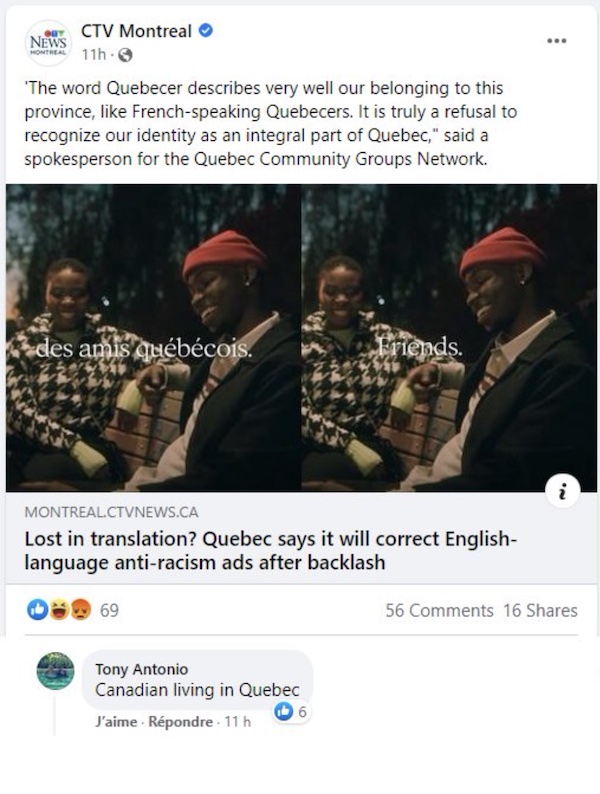Reply using Répondre on the comment

coord(180,722)
